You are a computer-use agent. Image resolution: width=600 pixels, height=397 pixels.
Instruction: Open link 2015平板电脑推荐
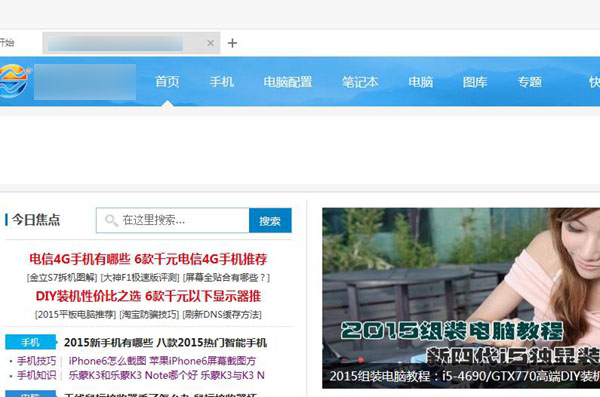click(x=75, y=315)
